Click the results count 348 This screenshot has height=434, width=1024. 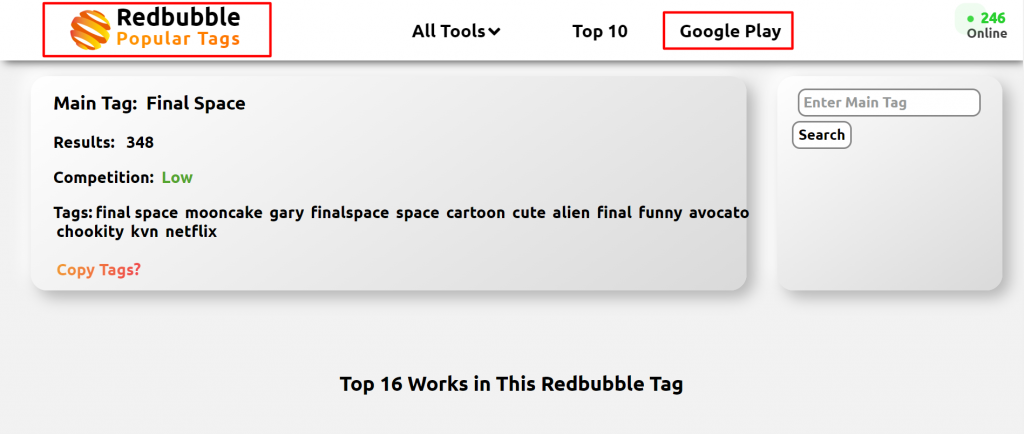tap(140, 142)
